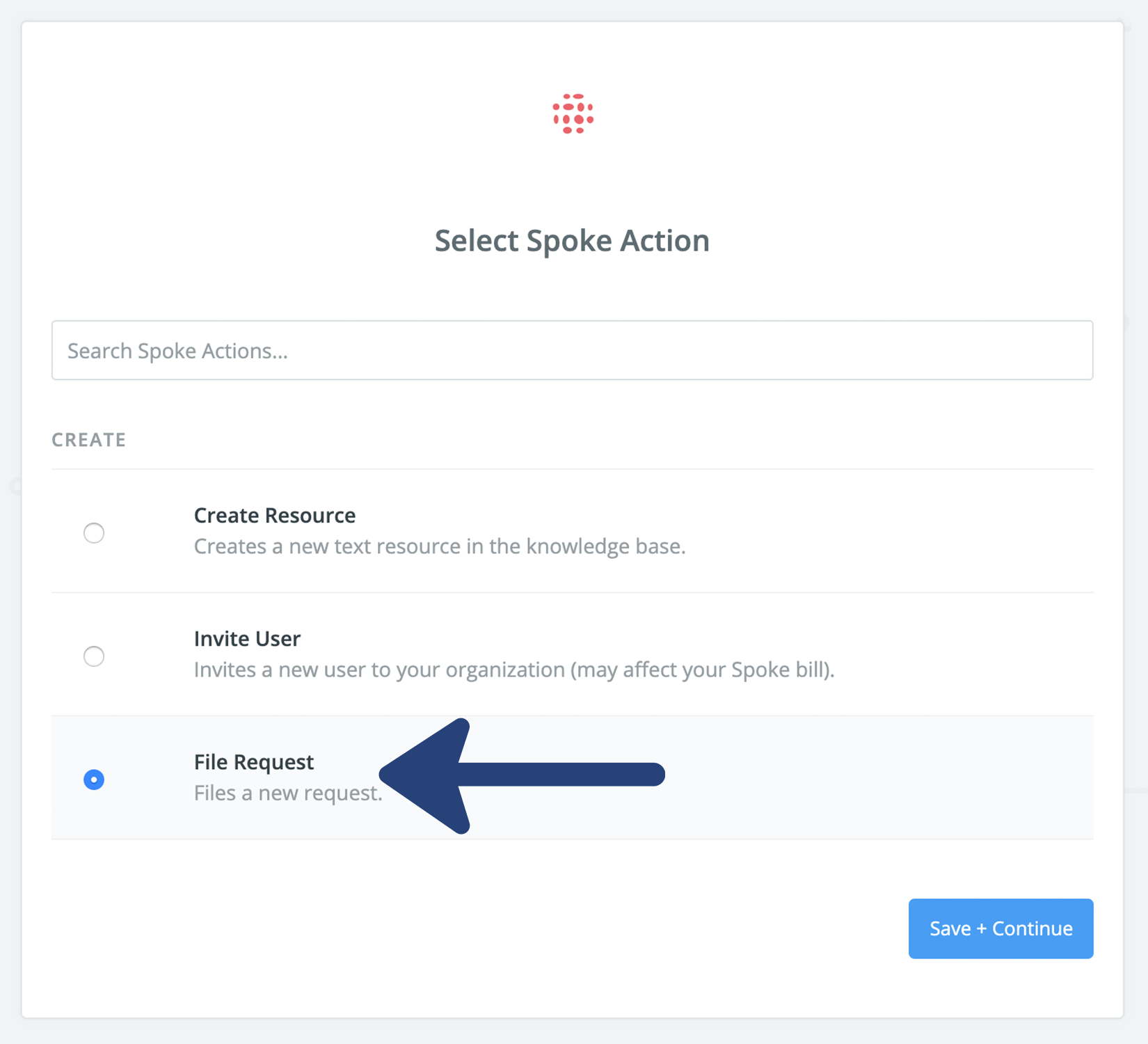Click the 'Files a new request.' description
The image size is (1148, 1044).
click(x=288, y=793)
